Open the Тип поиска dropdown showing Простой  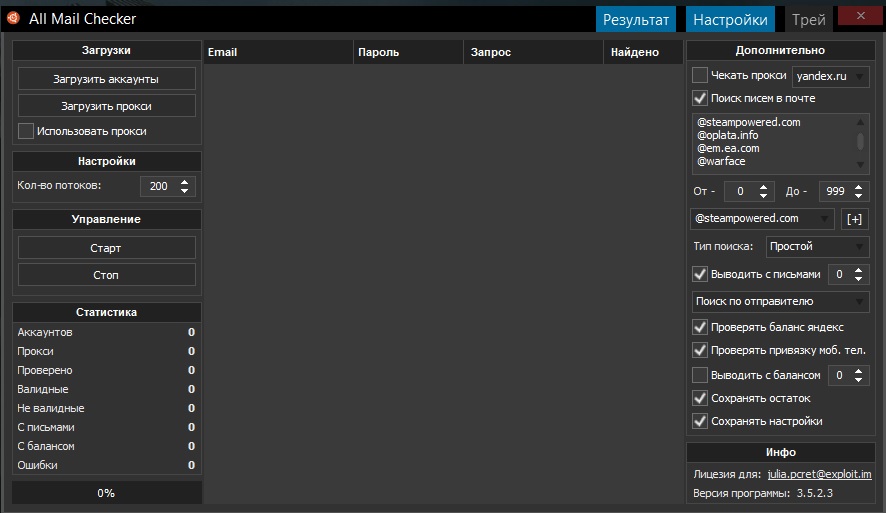click(817, 246)
